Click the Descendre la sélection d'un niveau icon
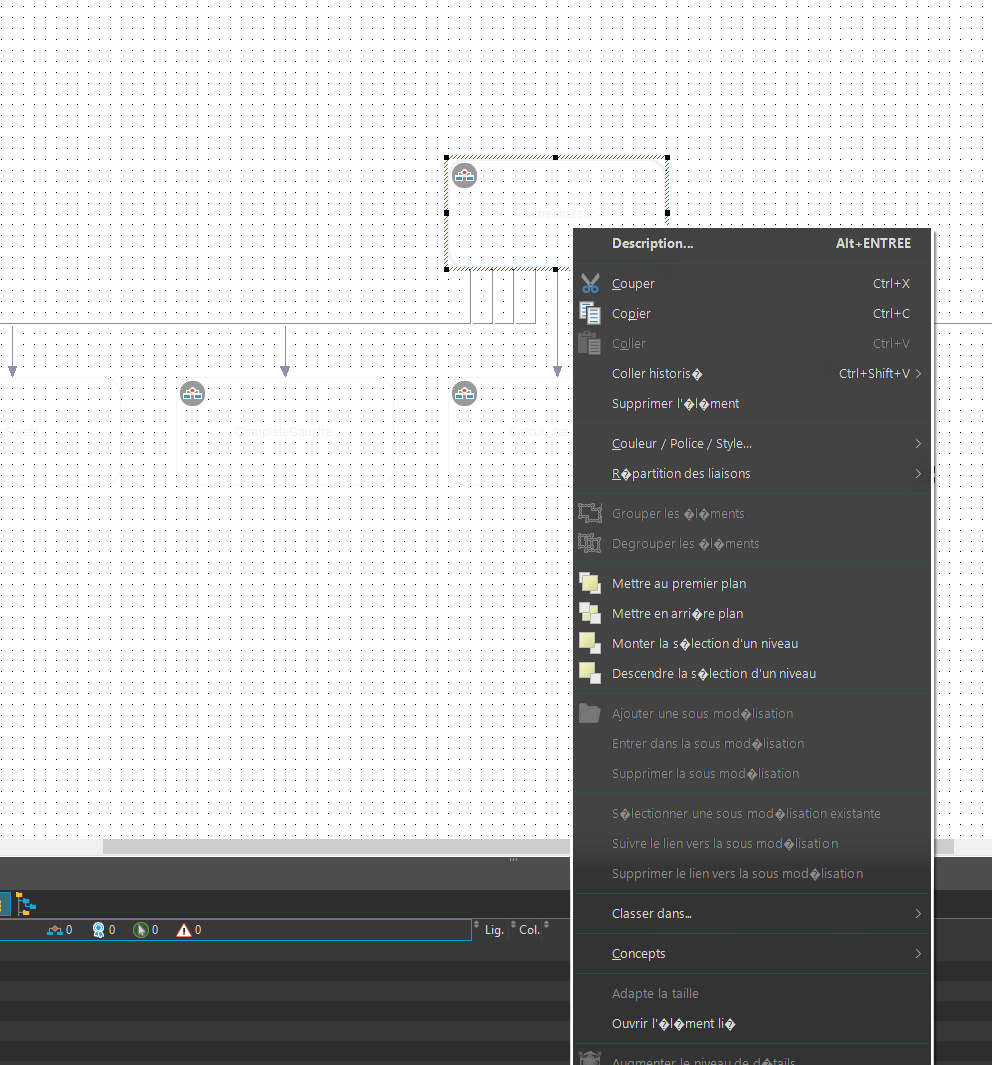This screenshot has width=992, height=1065. pos(590,673)
